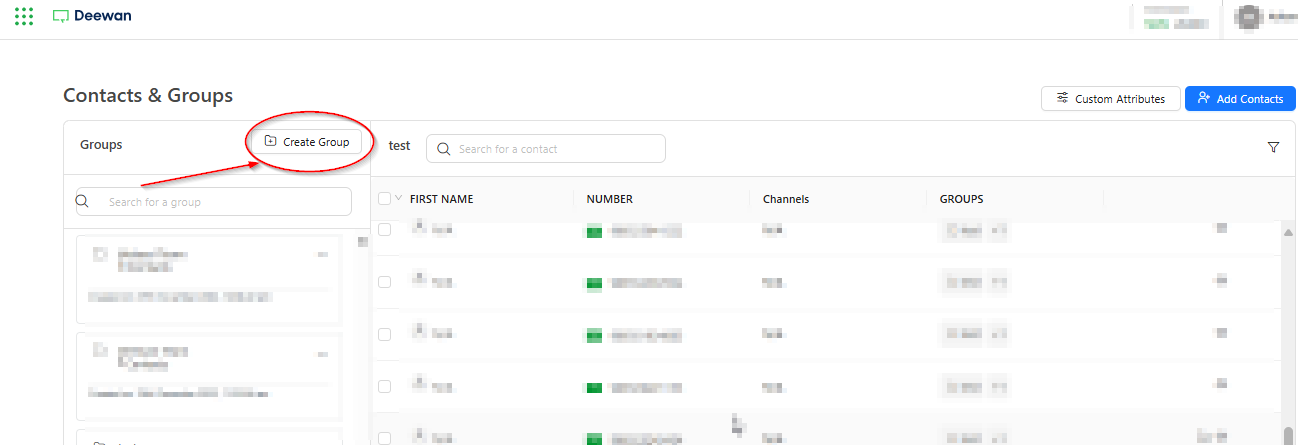1298x445 pixels.
Task: Expand the chevron next to select-all checkbox
Action: tap(399, 198)
